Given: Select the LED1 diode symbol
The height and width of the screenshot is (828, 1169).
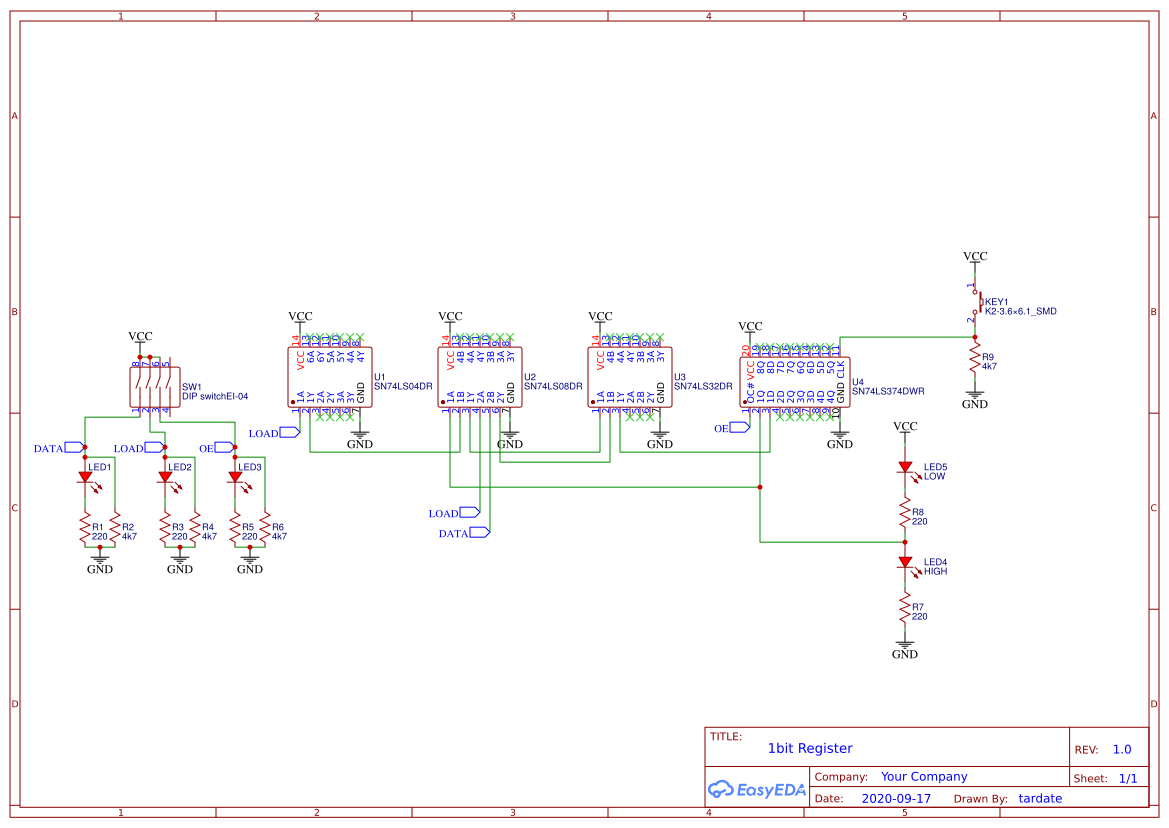Looking at the screenshot, I should [x=84, y=478].
